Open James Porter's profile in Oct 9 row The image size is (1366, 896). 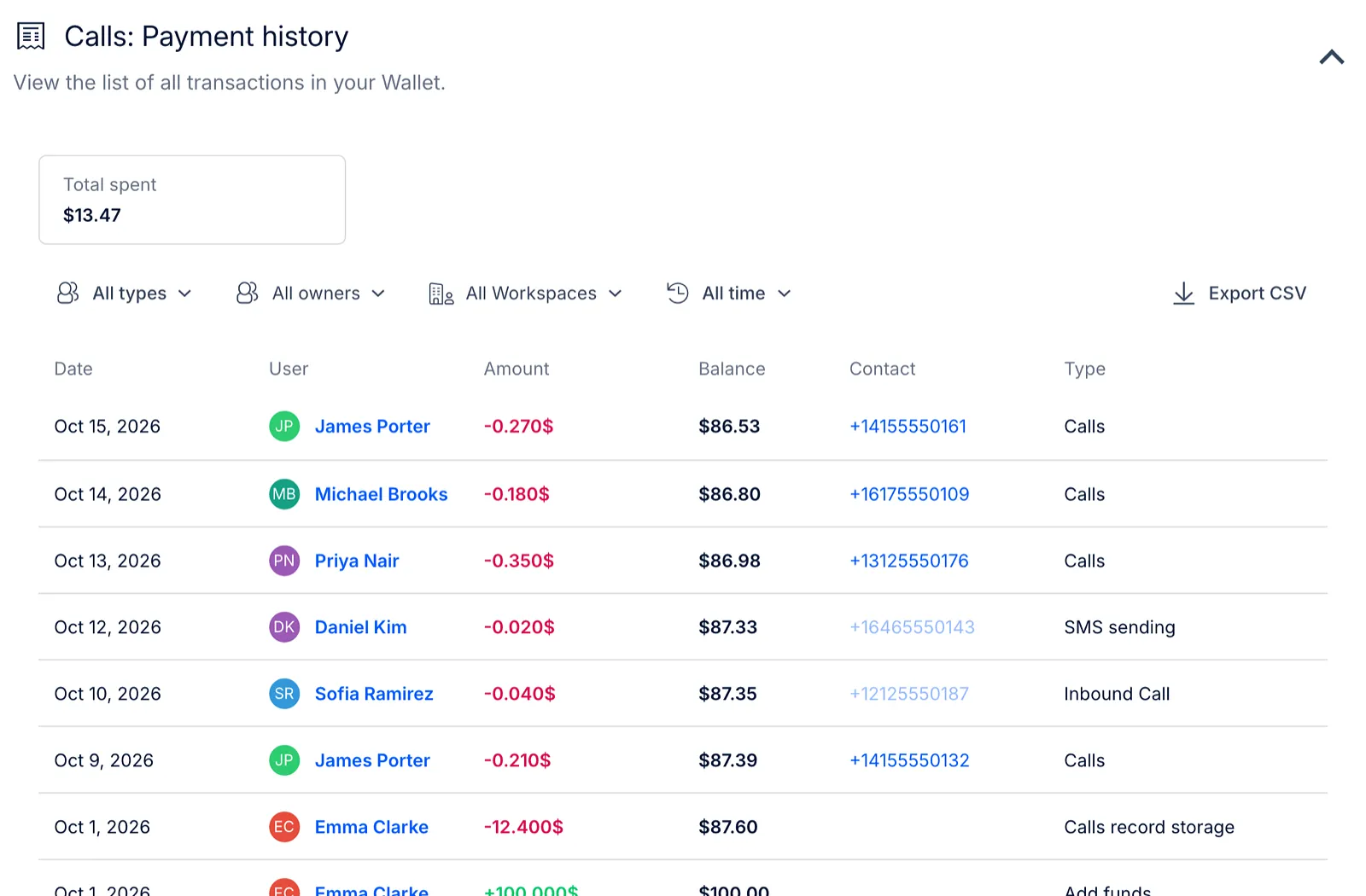pyautogui.click(x=372, y=761)
